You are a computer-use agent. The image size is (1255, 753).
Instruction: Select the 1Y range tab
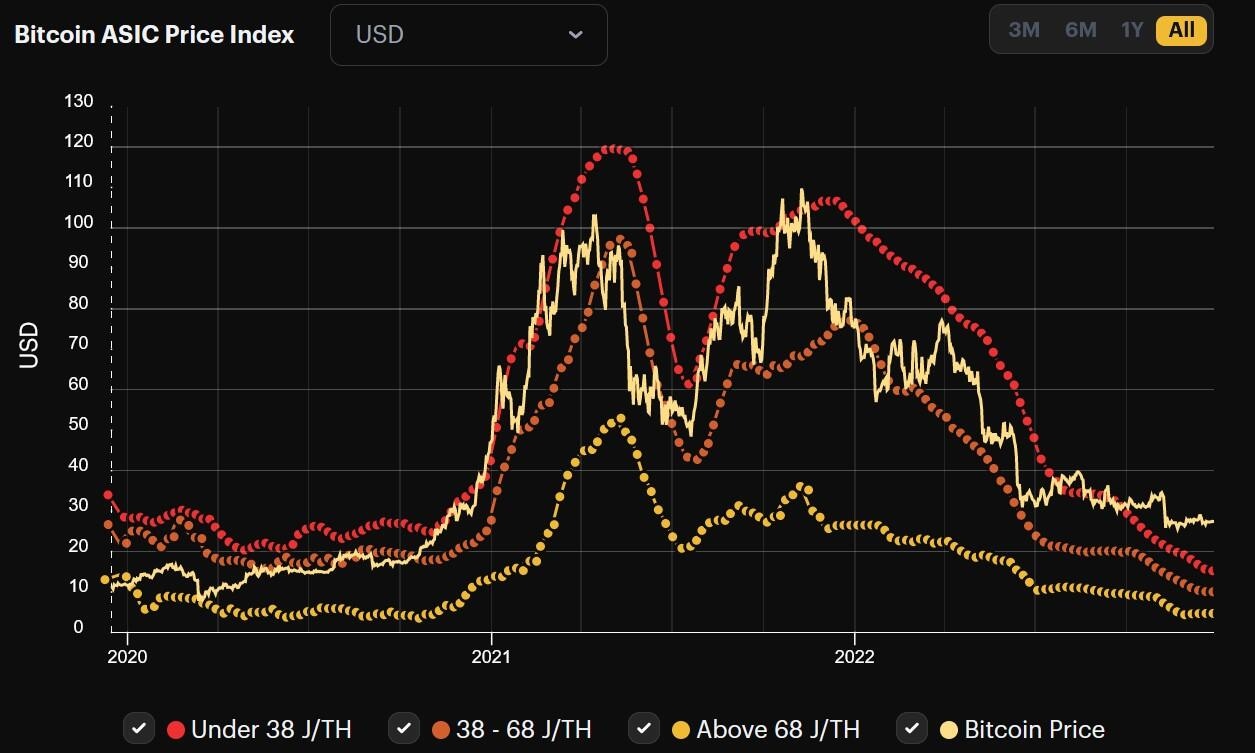pyautogui.click(x=1132, y=30)
